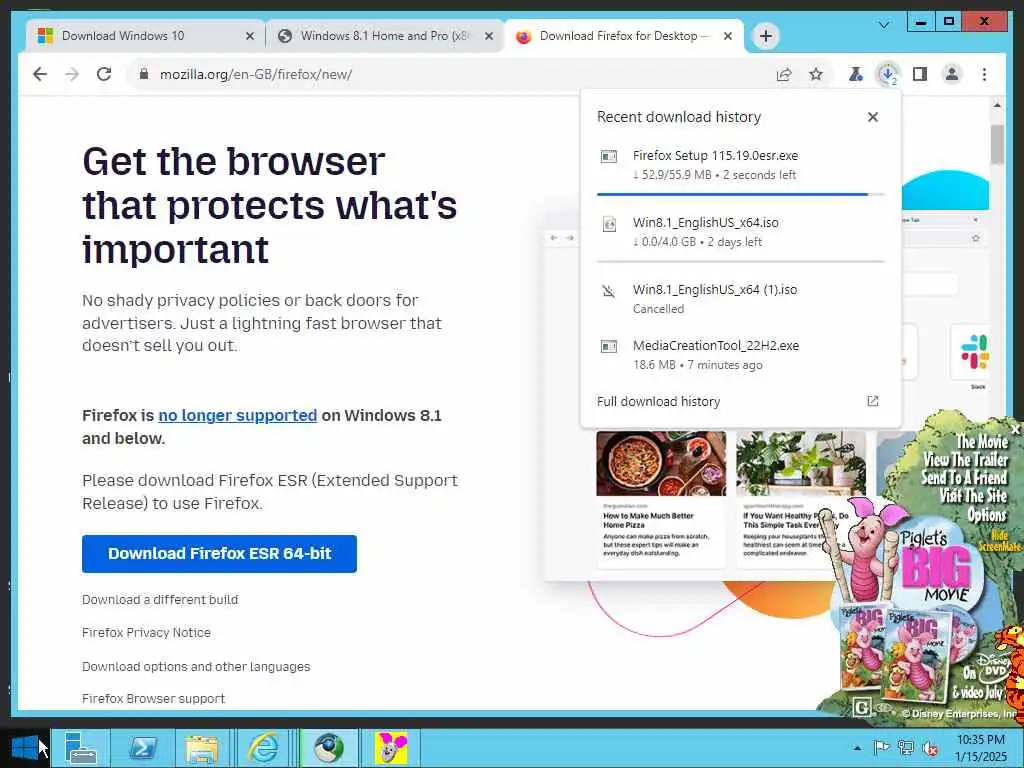Click the houseplants article thumbnail

coord(801,463)
